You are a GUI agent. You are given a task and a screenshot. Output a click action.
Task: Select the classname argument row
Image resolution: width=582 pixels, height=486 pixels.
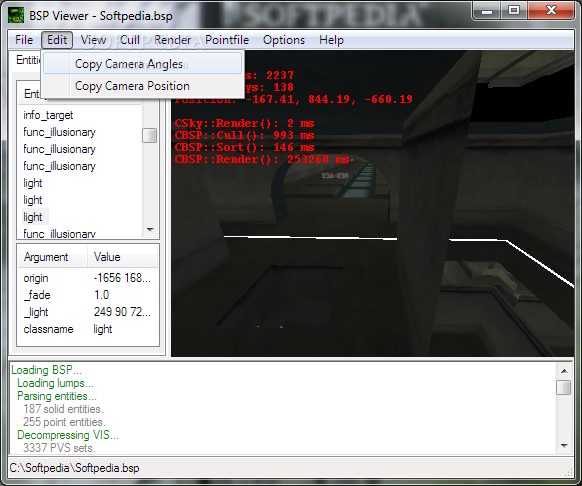[x=88, y=329]
